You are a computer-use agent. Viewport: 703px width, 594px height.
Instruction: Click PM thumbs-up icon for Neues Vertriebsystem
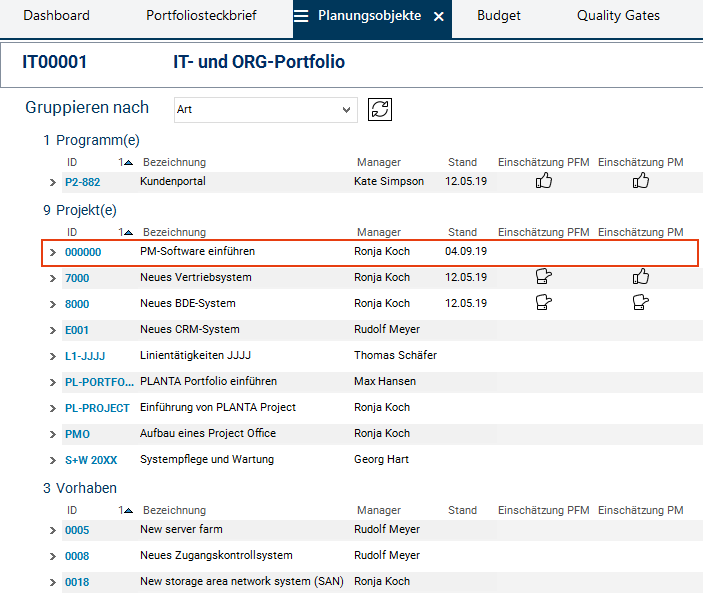pos(641,277)
